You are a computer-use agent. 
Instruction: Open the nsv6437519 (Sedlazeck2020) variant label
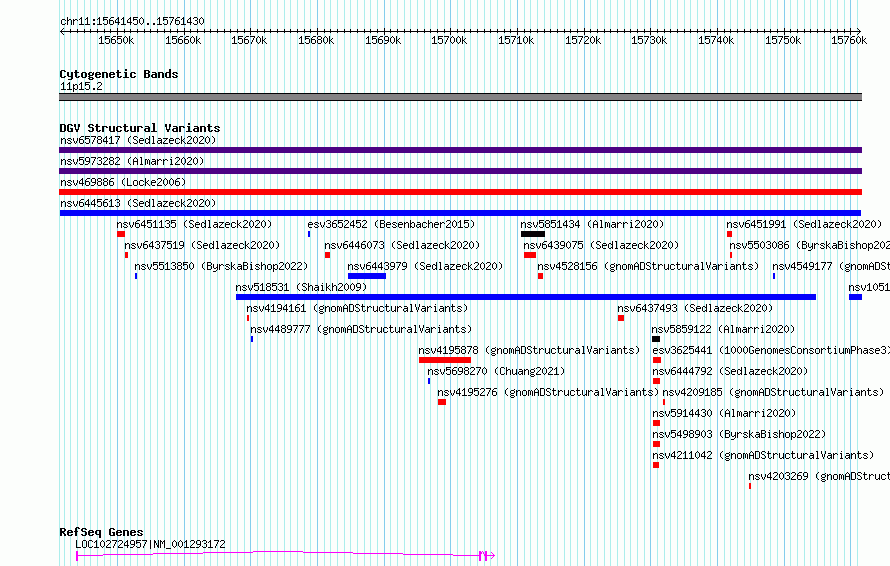(202, 245)
